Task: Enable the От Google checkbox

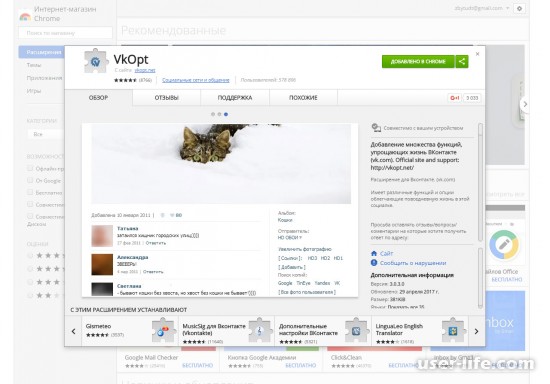Action: pyautogui.click(x=30, y=180)
